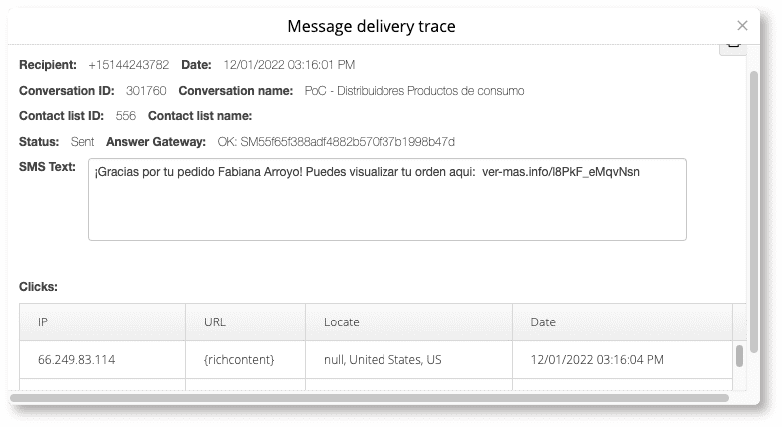The image size is (782, 427).
Task: Click the Contact list ID value 556
Action: tap(126, 116)
